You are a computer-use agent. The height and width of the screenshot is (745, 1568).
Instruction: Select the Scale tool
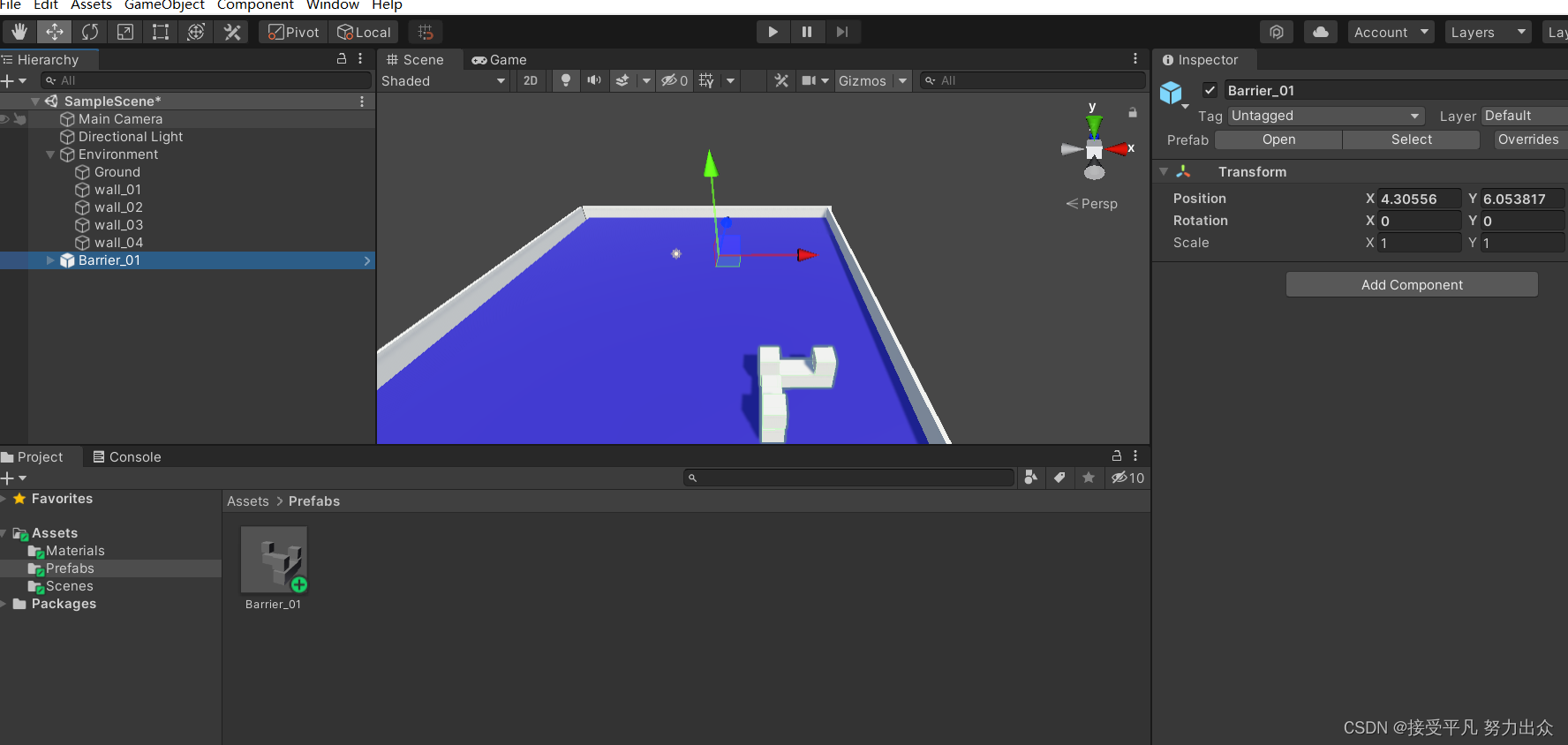[125, 33]
